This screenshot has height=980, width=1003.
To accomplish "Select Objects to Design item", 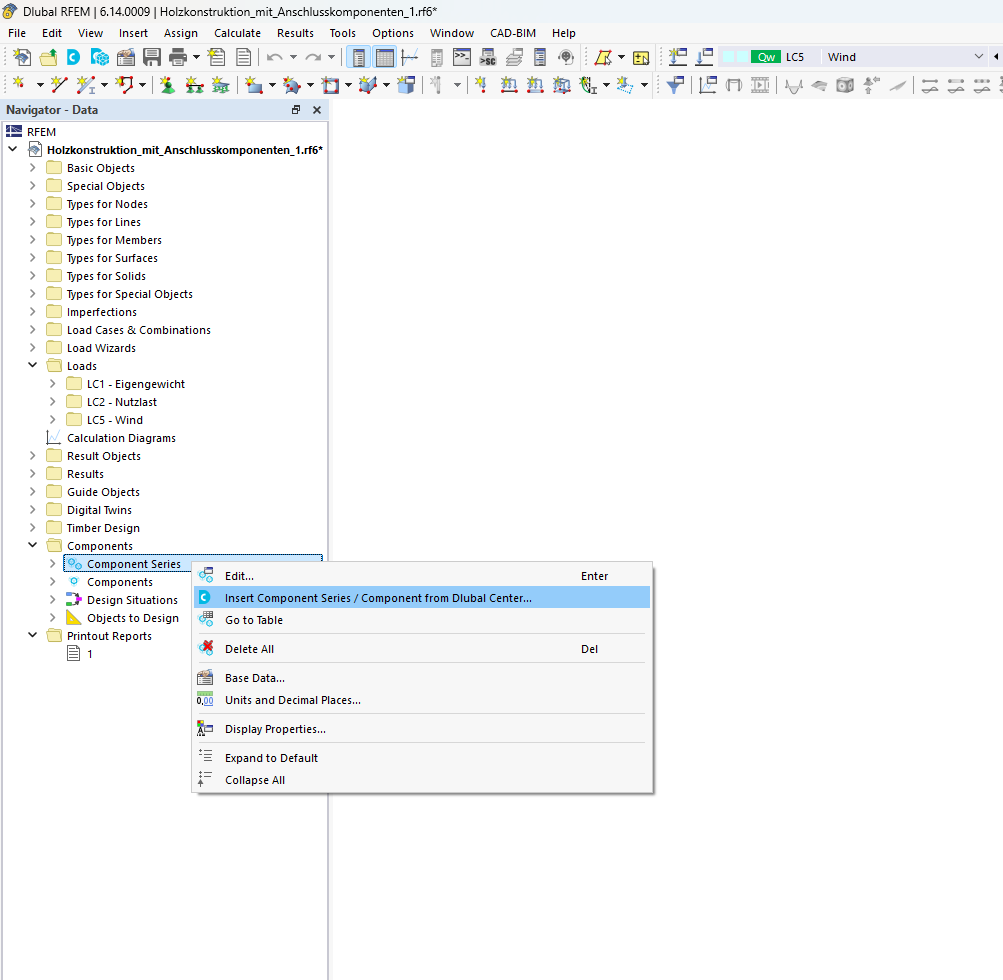I will tap(132, 618).
